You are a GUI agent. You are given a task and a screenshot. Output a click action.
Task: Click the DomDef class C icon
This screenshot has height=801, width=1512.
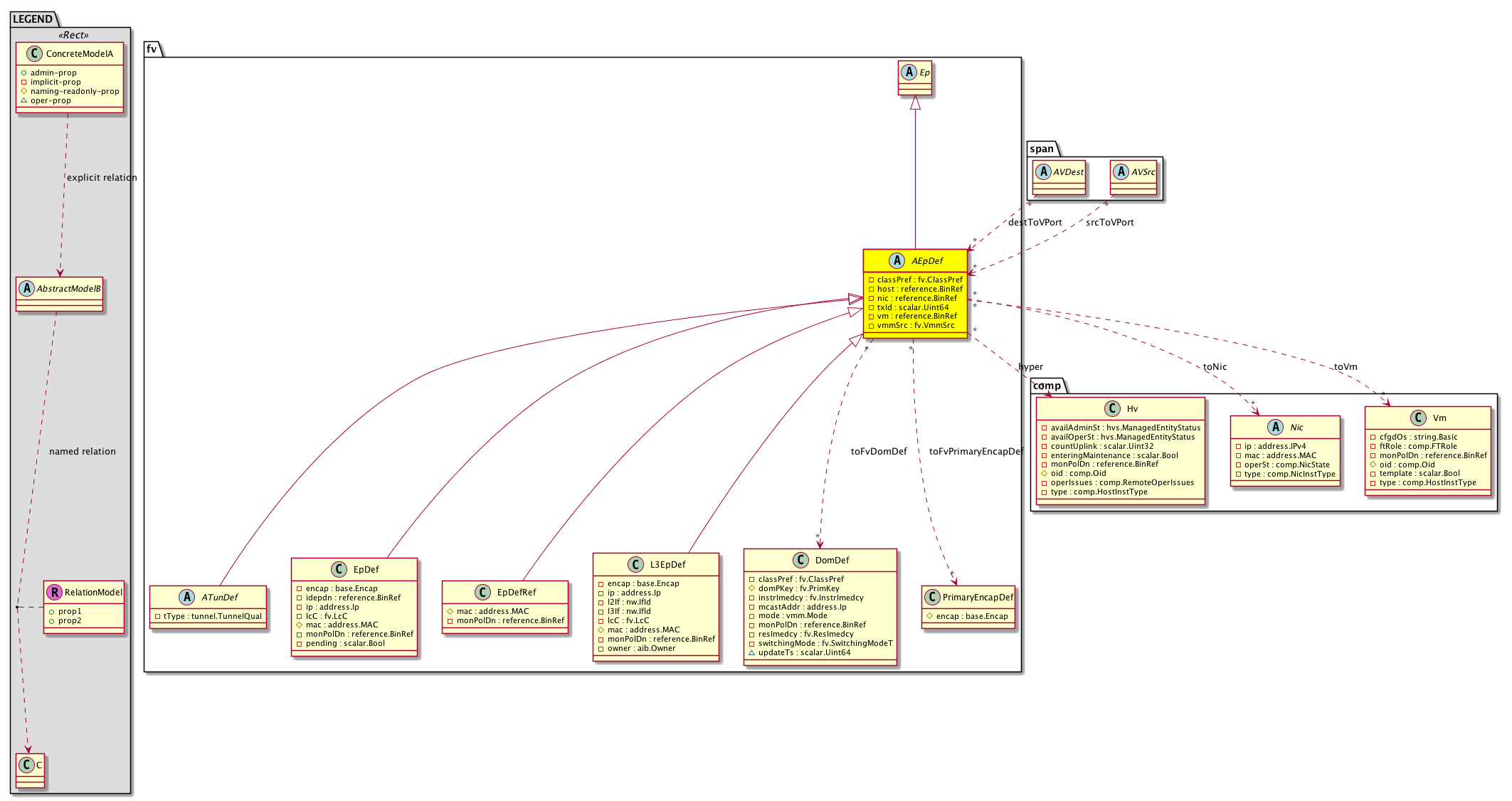click(x=800, y=560)
